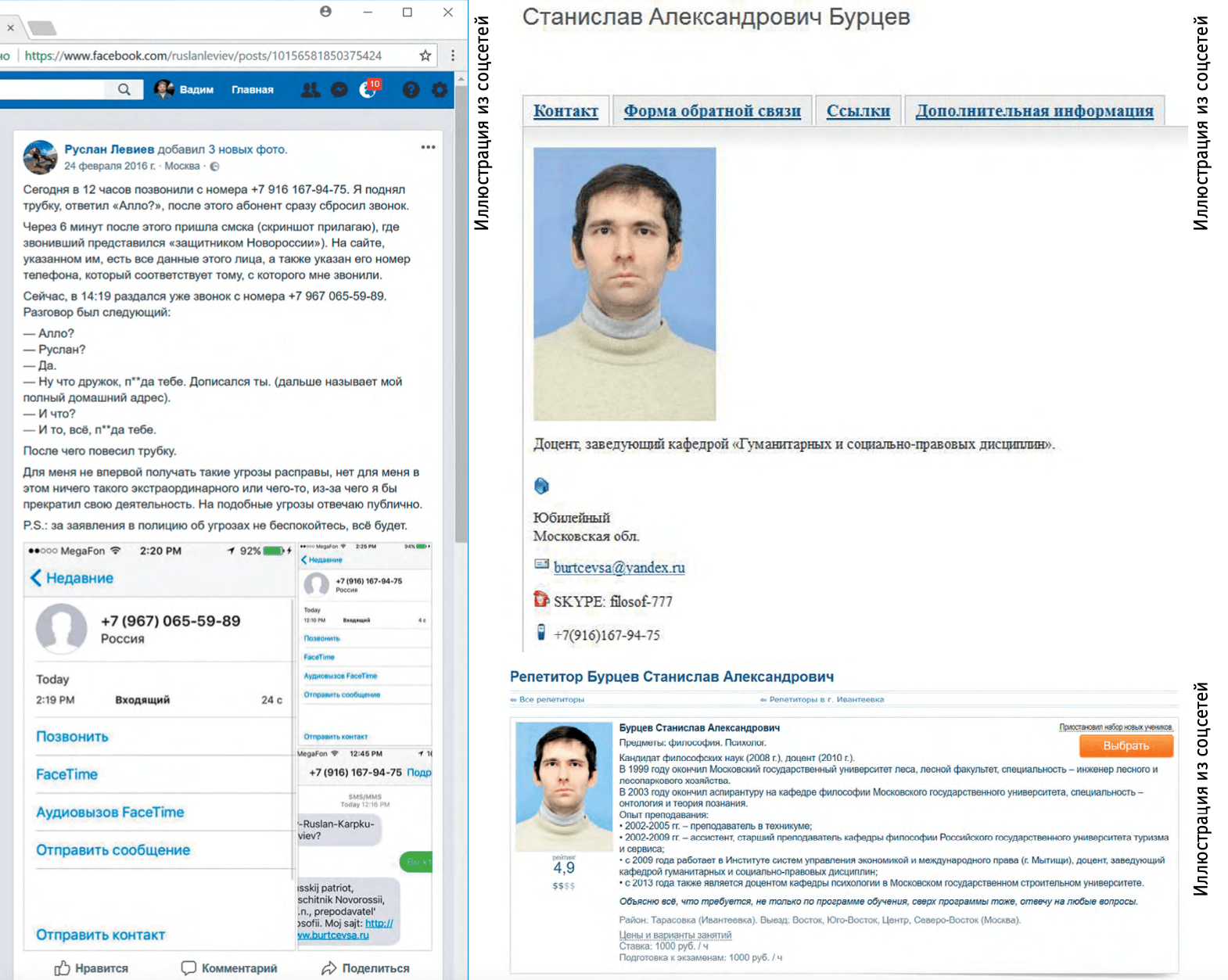Expand post options three-dot menu
The height and width of the screenshot is (980, 1228).
coord(428,147)
